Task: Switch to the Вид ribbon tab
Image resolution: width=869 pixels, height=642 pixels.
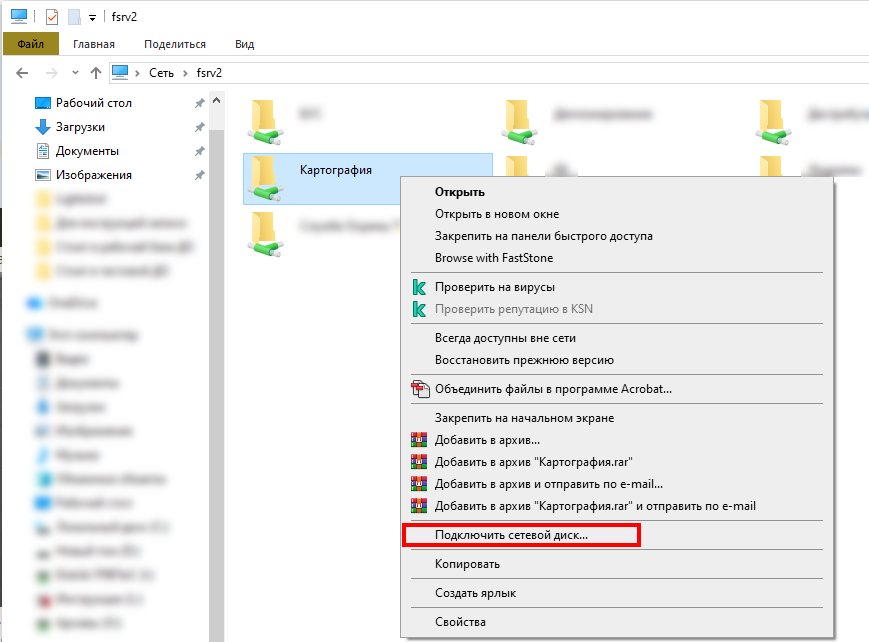Action: point(244,44)
